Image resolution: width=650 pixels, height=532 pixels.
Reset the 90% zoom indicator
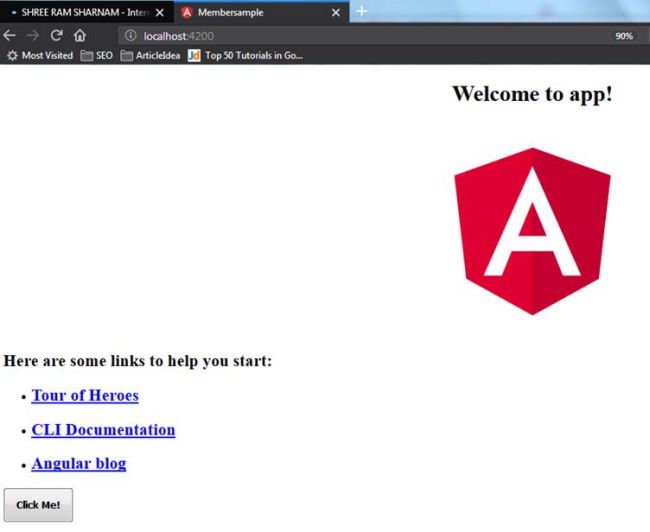(x=624, y=36)
